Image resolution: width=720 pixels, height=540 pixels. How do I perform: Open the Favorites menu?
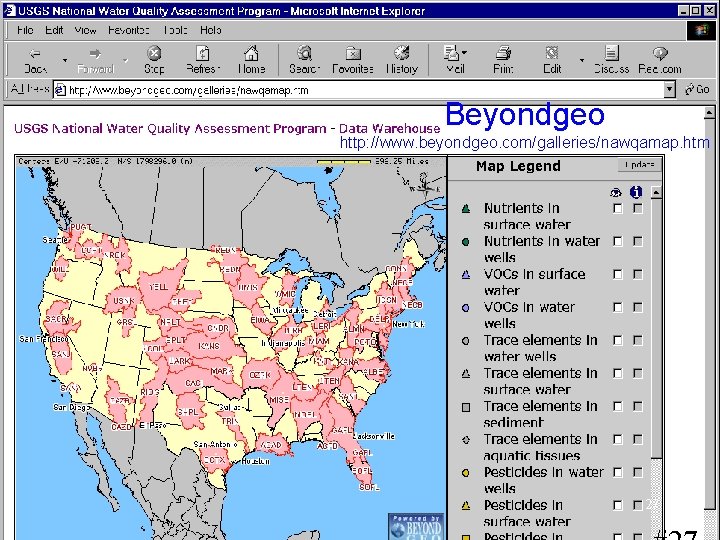click(129, 30)
